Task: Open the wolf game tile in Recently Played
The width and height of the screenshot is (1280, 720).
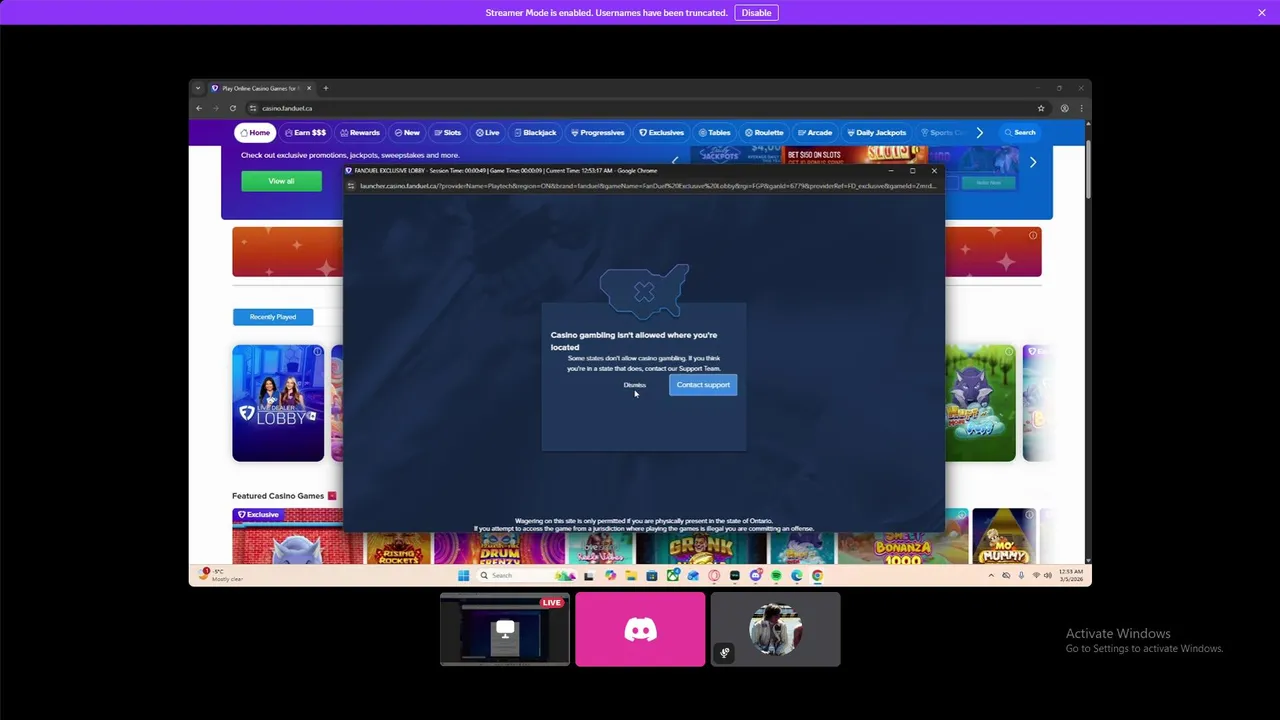Action: pos(980,403)
